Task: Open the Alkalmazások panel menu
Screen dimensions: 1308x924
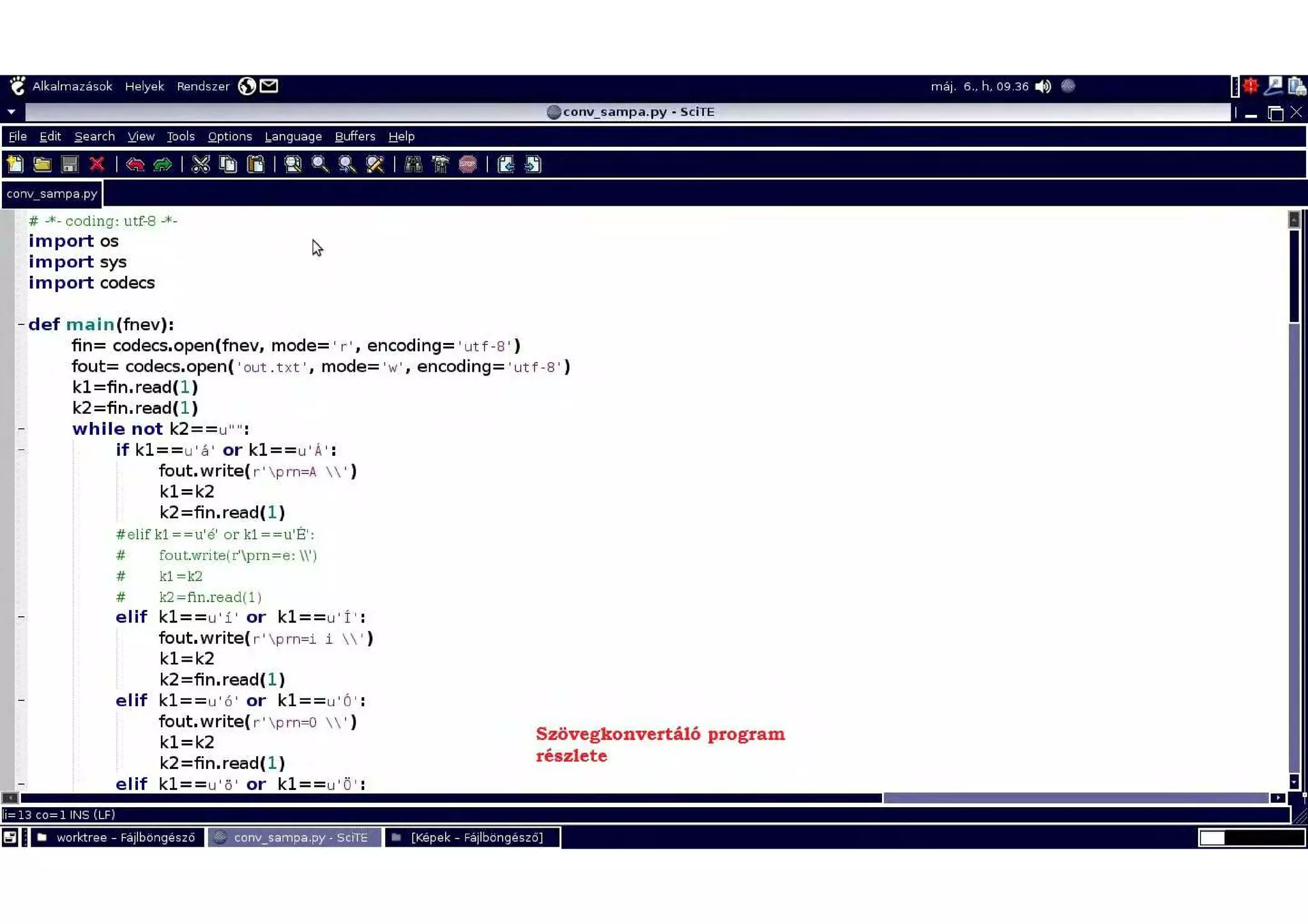Action: coord(72,86)
